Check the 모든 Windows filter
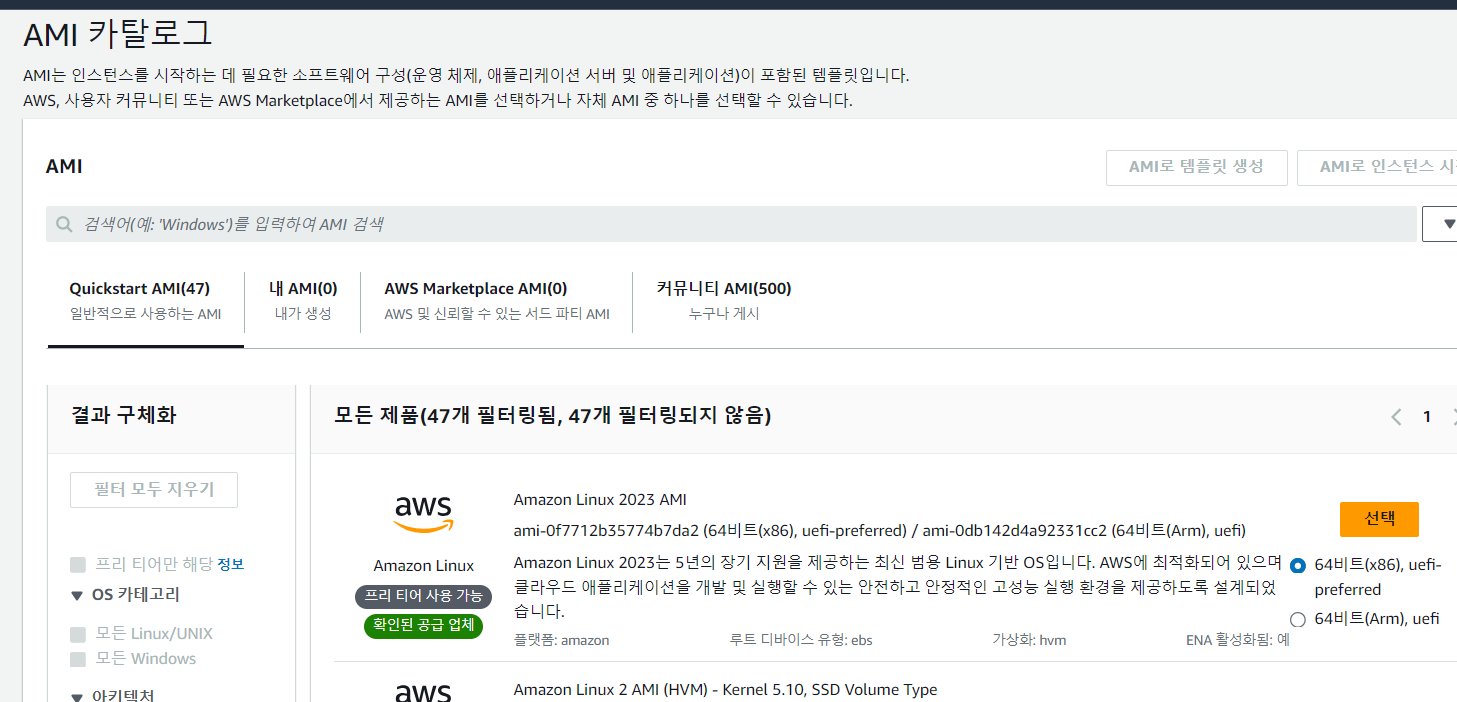Screen dimensions: 1457x702 point(78,659)
